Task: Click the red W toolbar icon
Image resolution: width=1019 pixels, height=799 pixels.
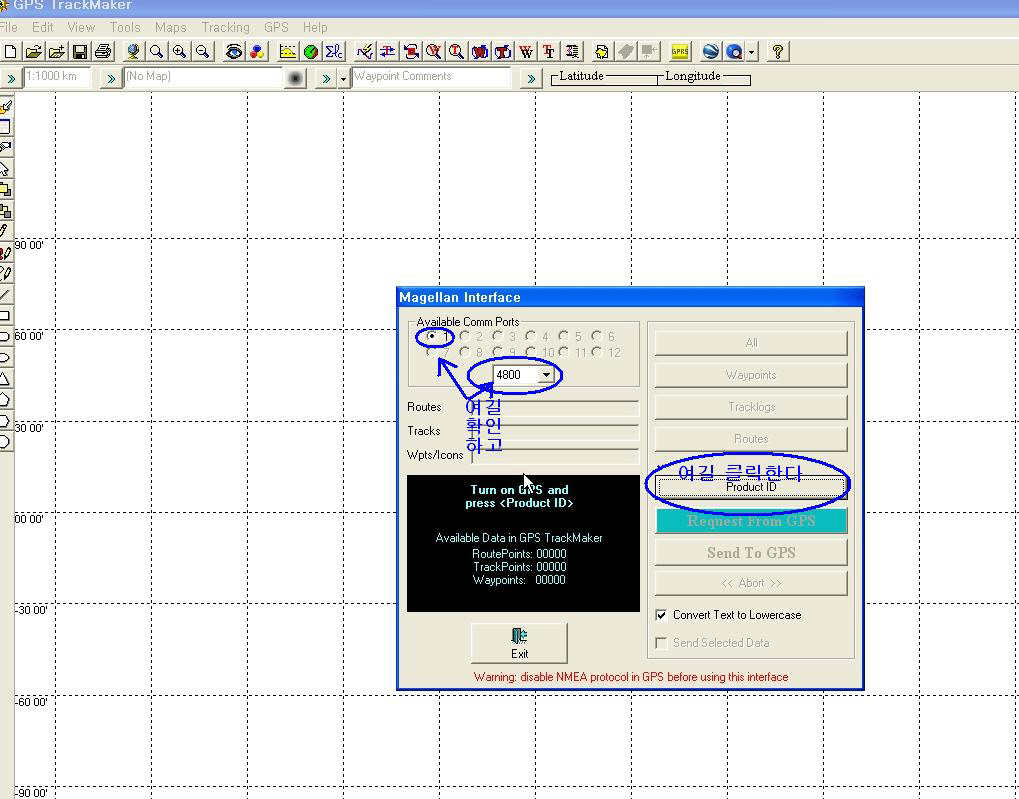Action: (x=526, y=51)
